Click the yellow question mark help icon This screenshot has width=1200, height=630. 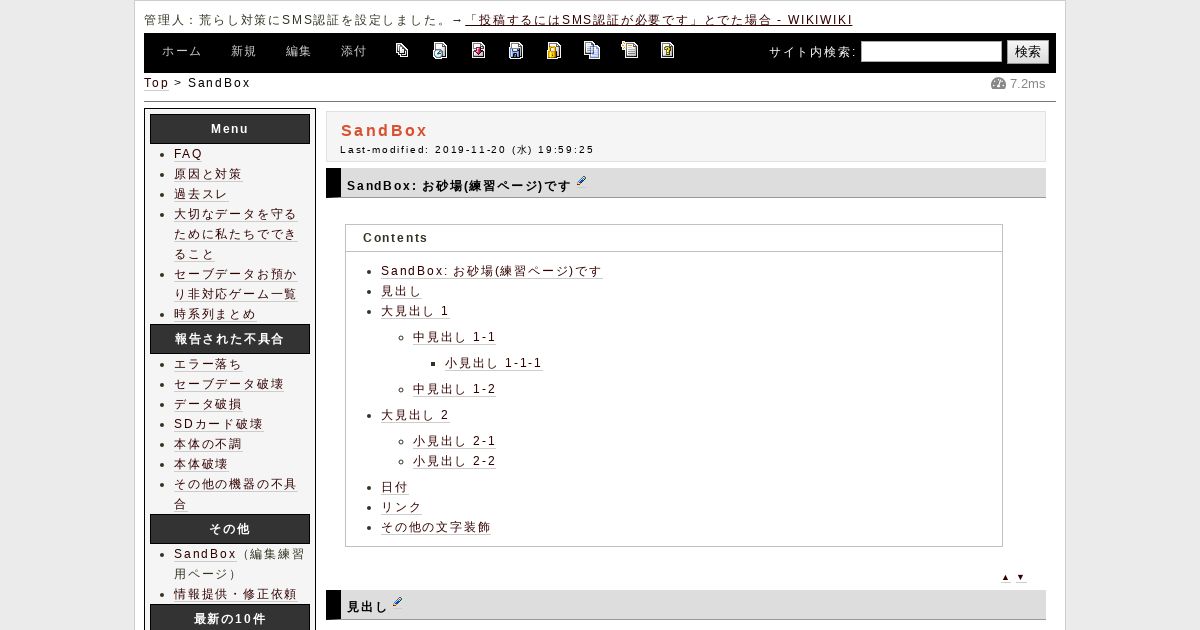668,50
